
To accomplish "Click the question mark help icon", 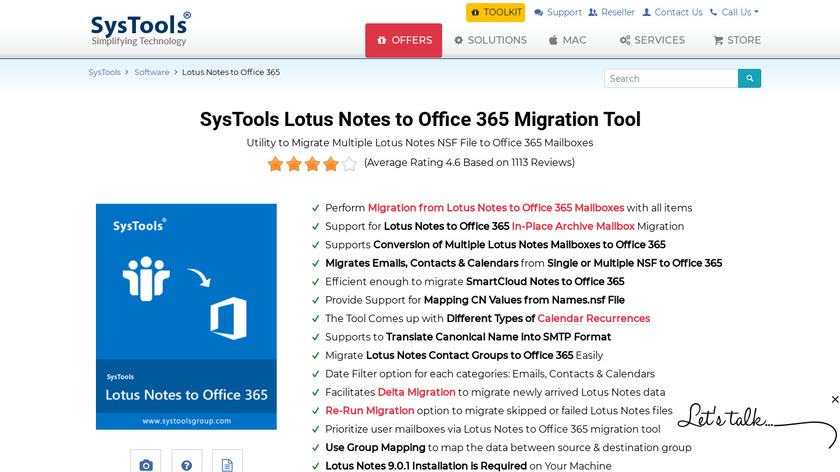I will (x=186, y=463).
